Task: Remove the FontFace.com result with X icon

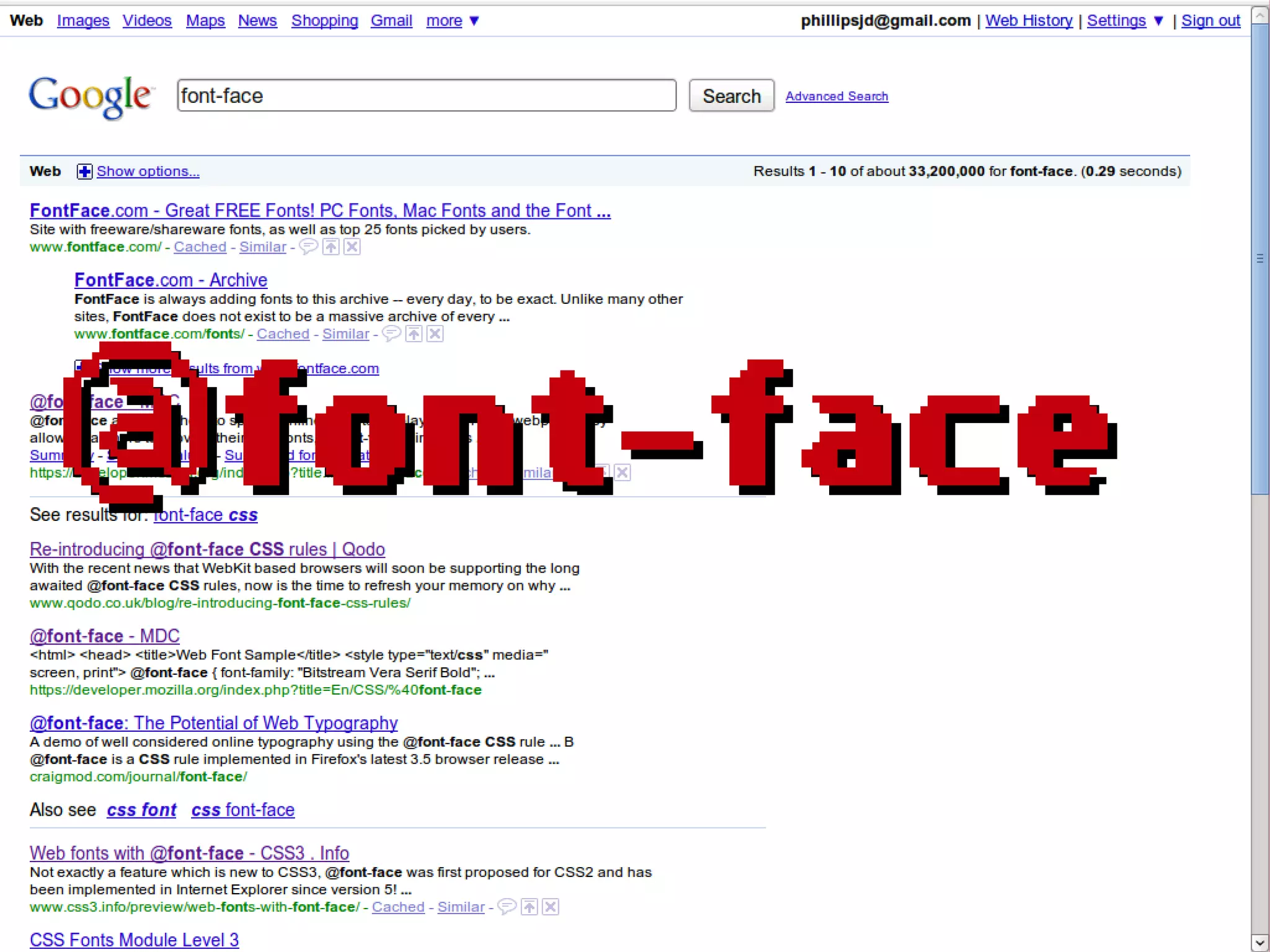Action: [x=352, y=247]
